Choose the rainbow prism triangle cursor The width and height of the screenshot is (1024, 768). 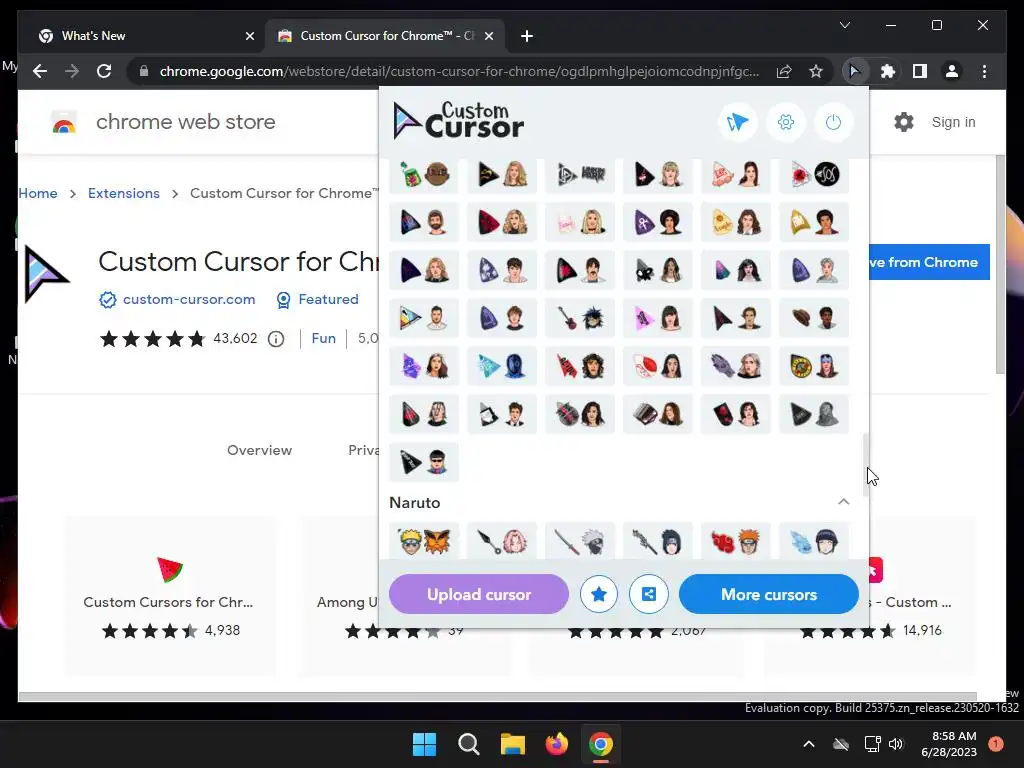[424, 318]
